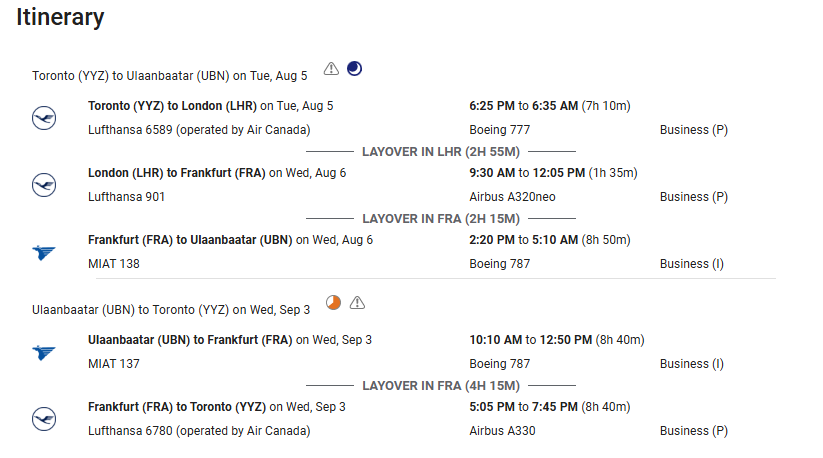Click Lufthansa logo for London to Frankfurt flight
Viewport: 823px width, 458px height.
click(x=44, y=185)
